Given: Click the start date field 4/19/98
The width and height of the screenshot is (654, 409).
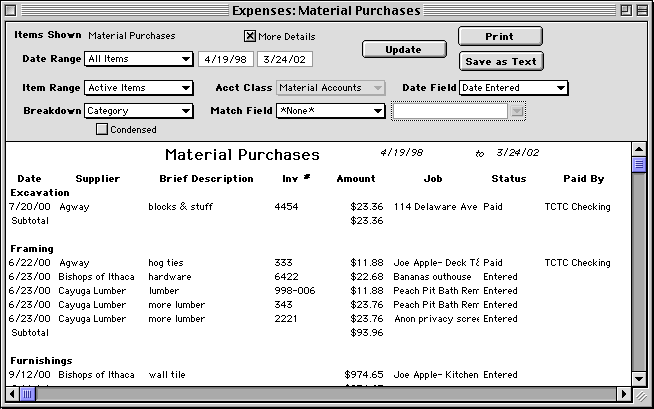Looking at the screenshot, I should pos(225,59).
